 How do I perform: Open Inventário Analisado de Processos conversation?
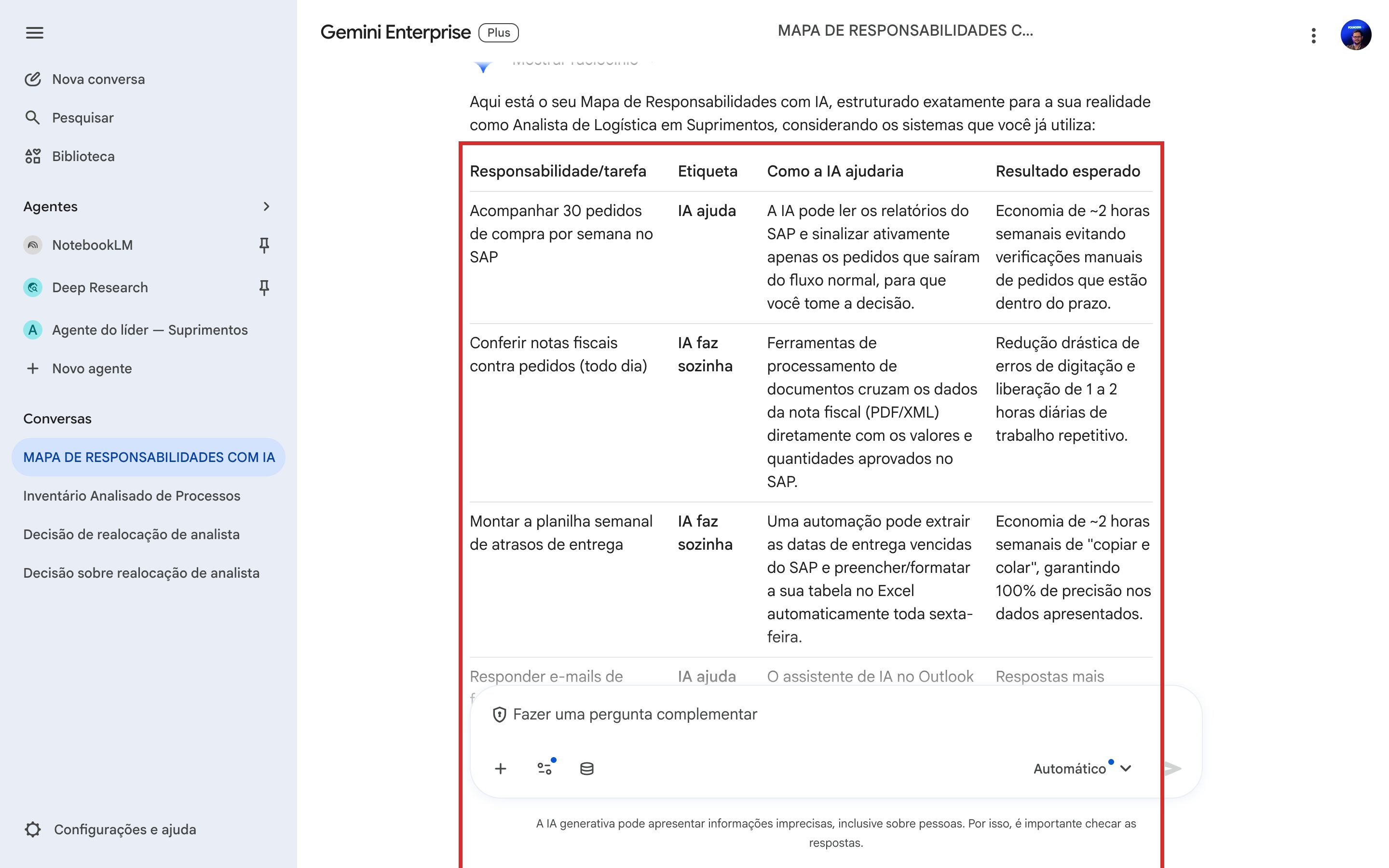coord(148,496)
